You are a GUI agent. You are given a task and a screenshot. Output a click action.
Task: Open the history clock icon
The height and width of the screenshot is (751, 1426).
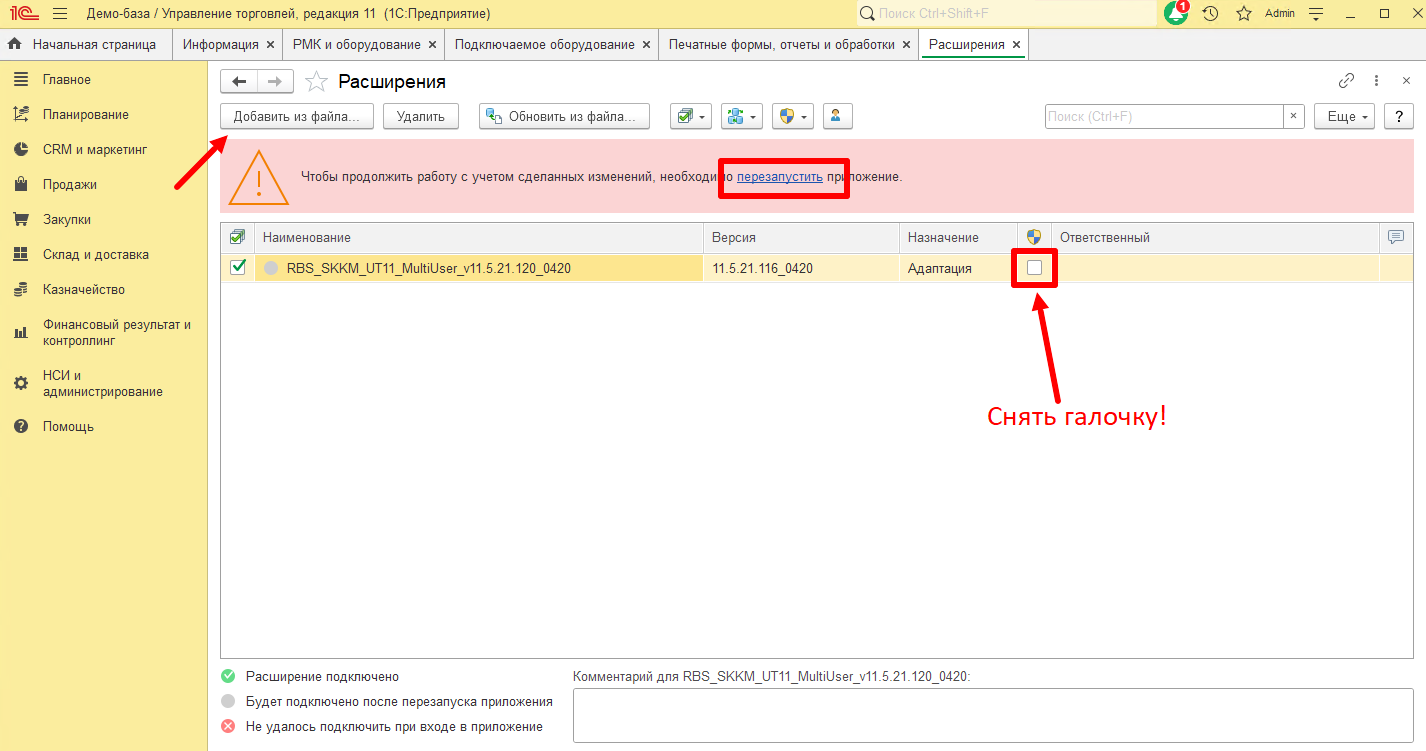pyautogui.click(x=1211, y=14)
